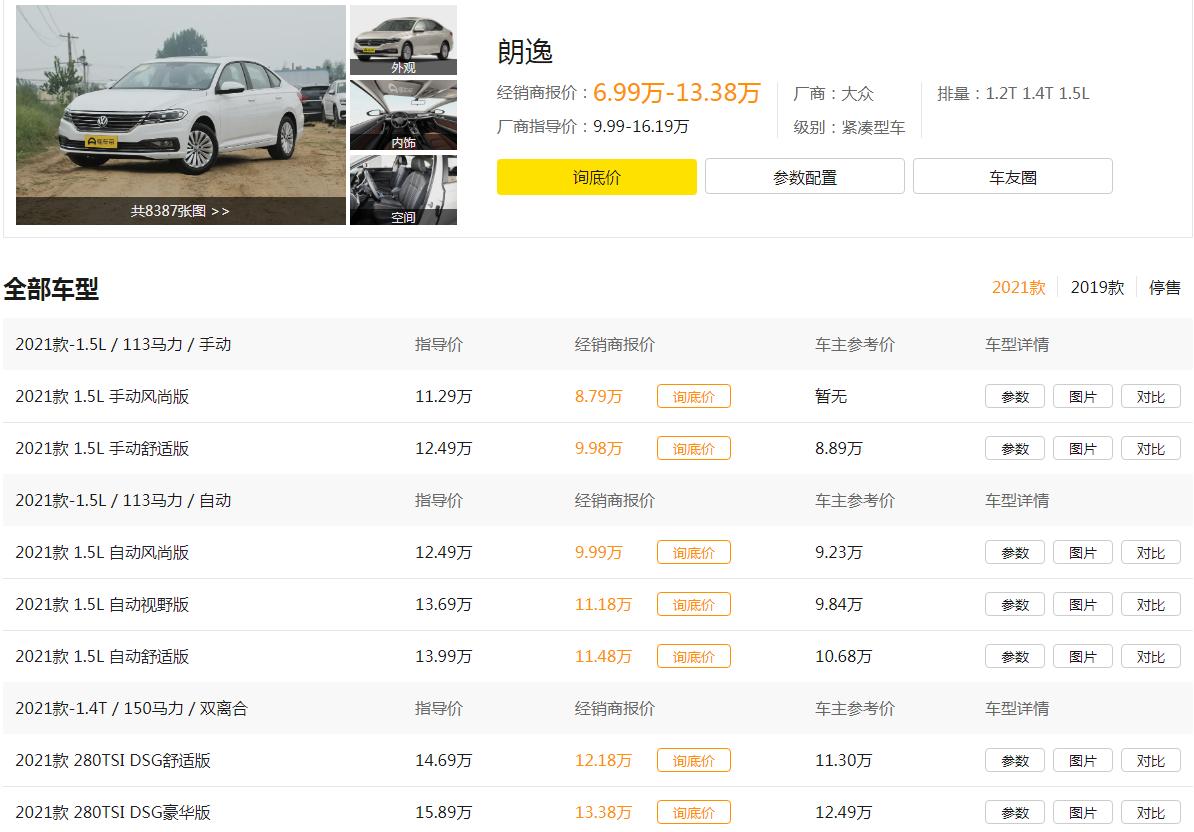Open 2021款 280TSI DSG豪华版 model link
Viewport: 1194px width, 832px height.
tap(113, 812)
